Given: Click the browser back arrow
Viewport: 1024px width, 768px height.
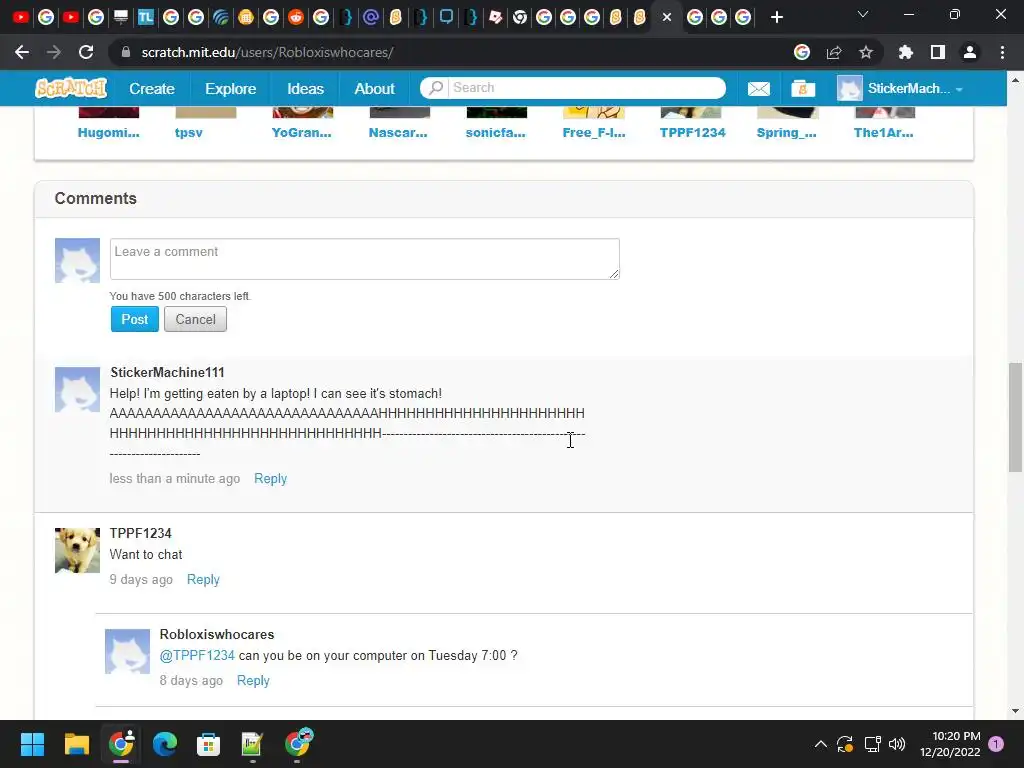Looking at the screenshot, I should (22, 52).
